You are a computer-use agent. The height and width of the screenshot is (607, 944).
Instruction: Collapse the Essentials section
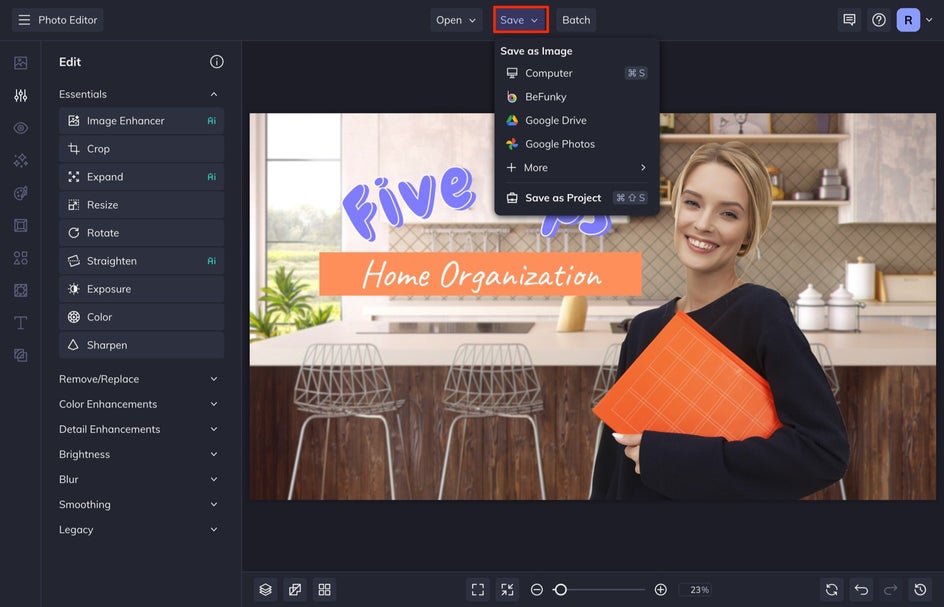coord(214,95)
